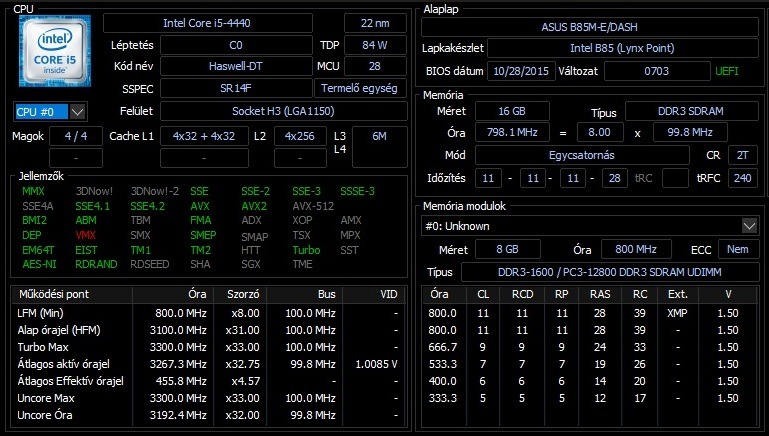Select the 666.7 MHz timing row
Image resolution: width=769 pixels, height=436 pixels.
click(x=590, y=347)
